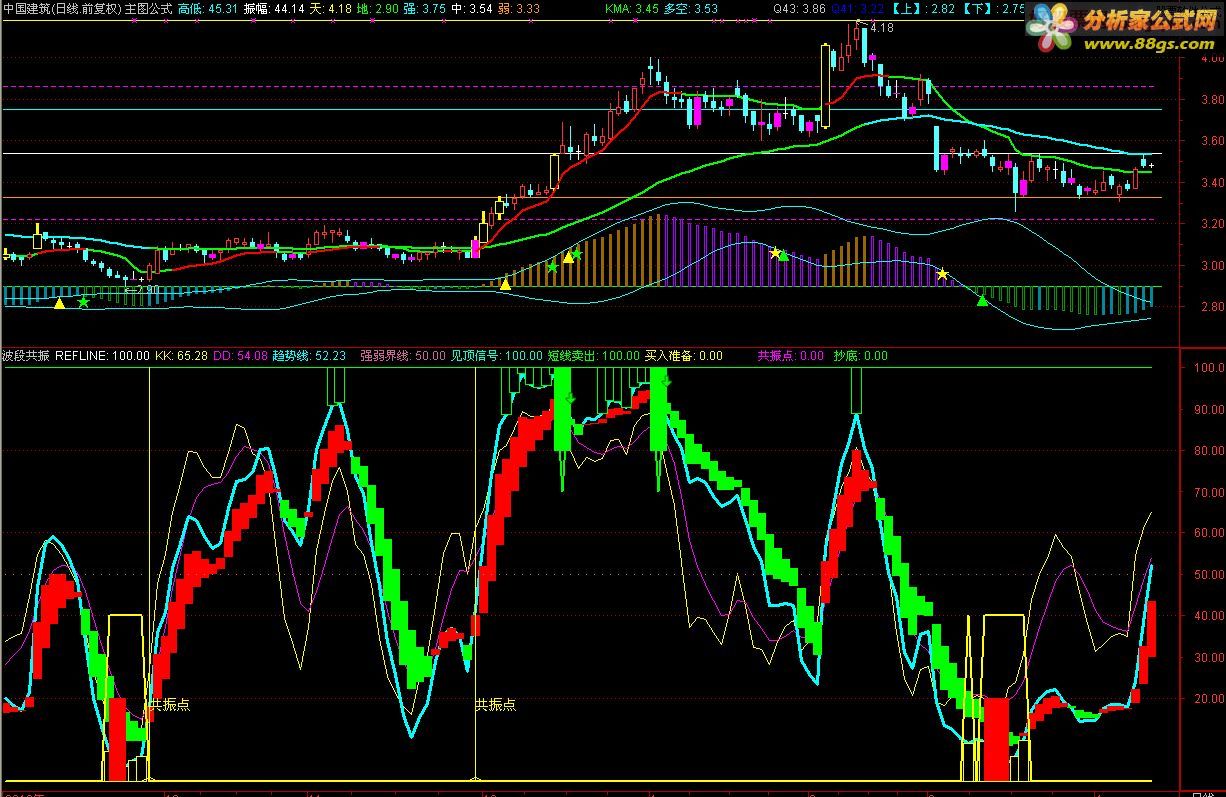Screen dimensions: 1226x797
Task: Click the 3.60 price axis label
Action: click(1211, 141)
